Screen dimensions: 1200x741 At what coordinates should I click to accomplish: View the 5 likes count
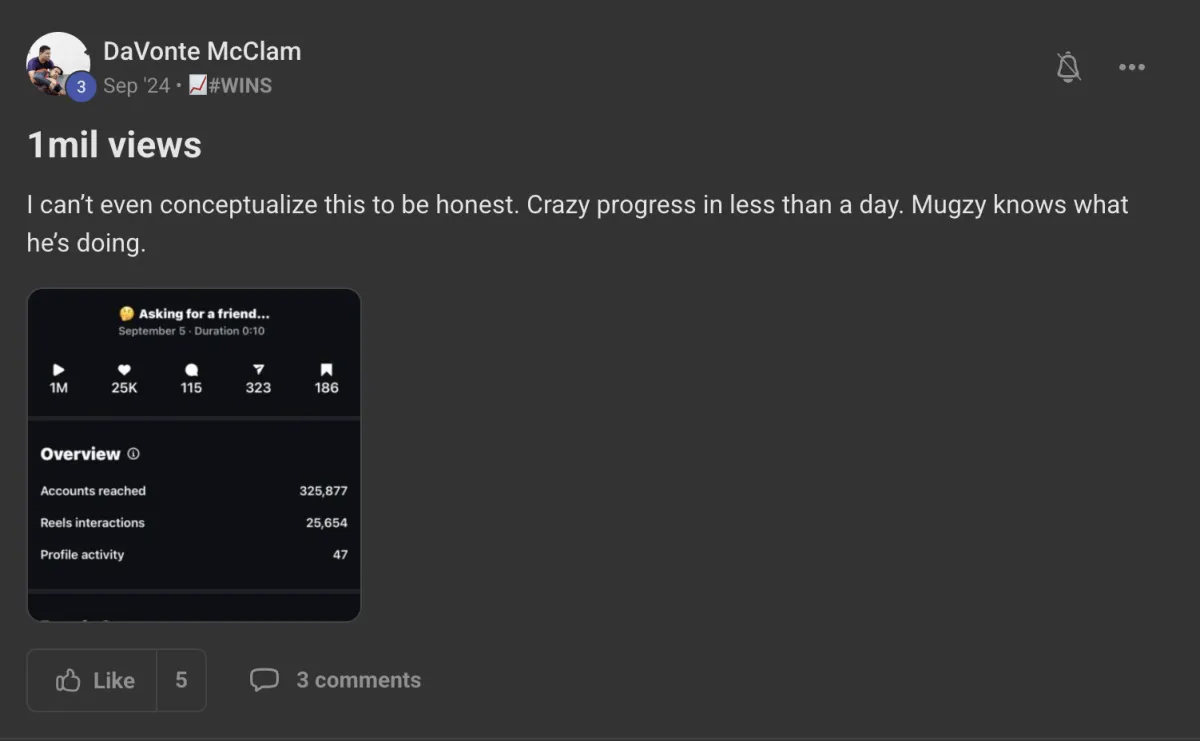pos(181,680)
